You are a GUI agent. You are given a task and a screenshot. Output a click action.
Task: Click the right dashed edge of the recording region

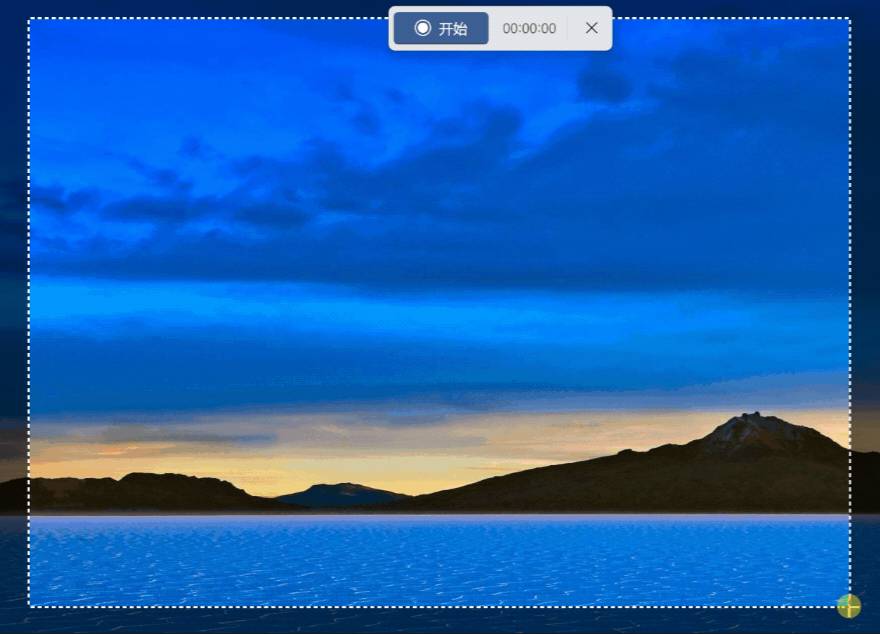click(x=850, y=312)
